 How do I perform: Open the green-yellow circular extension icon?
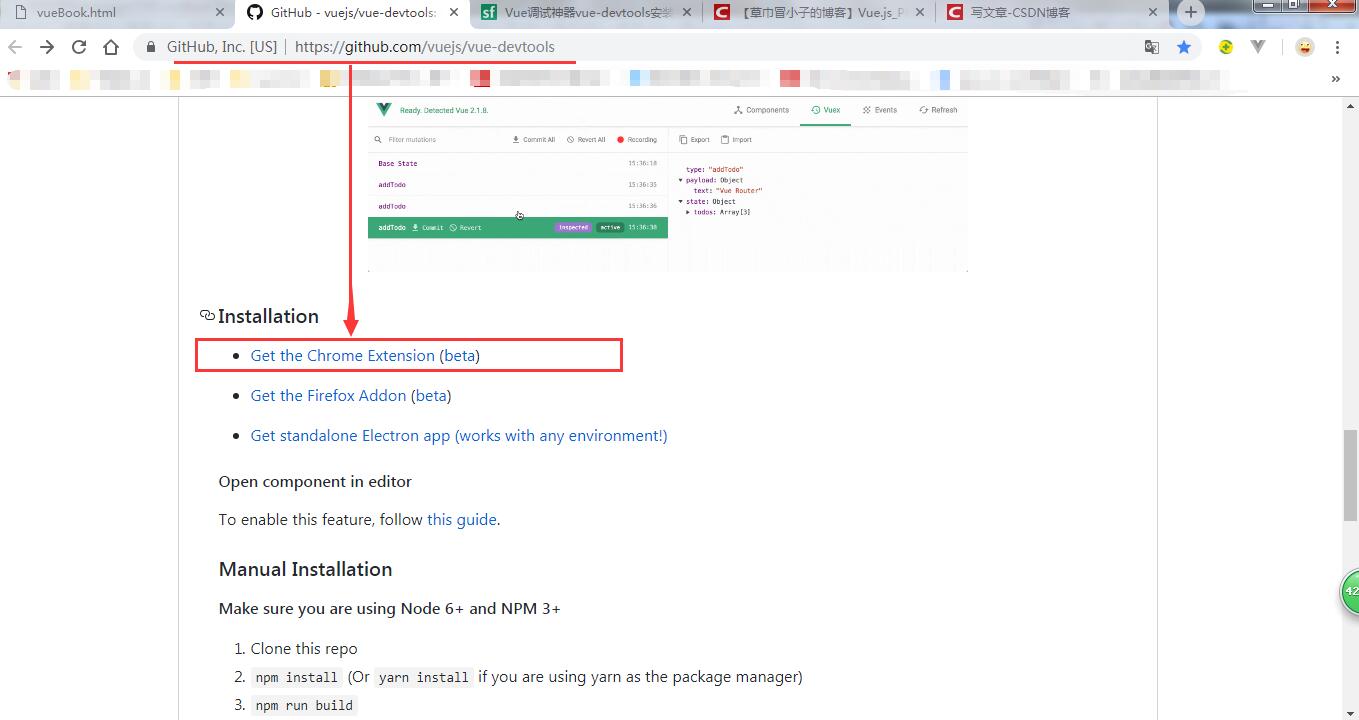(x=1225, y=47)
